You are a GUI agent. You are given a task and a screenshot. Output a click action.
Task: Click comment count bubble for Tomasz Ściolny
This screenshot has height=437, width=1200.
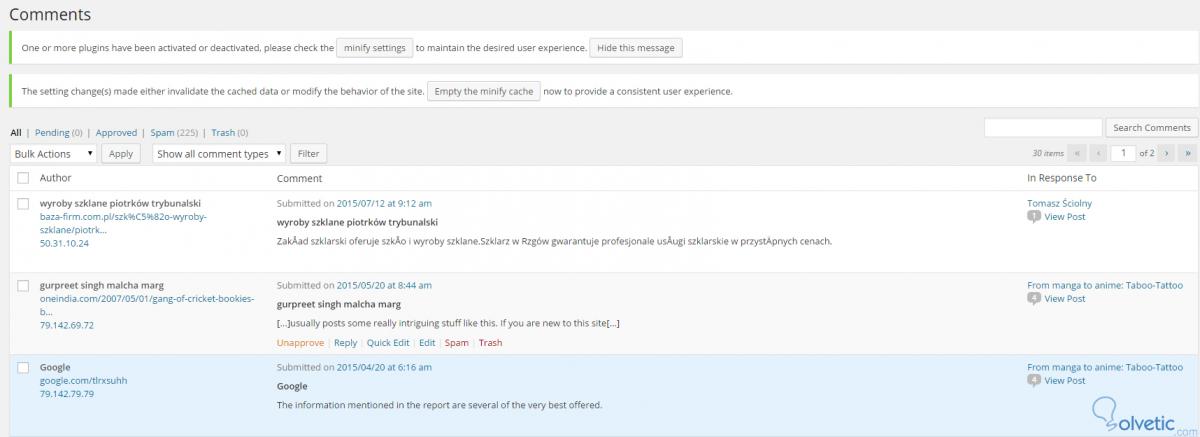point(1034,217)
